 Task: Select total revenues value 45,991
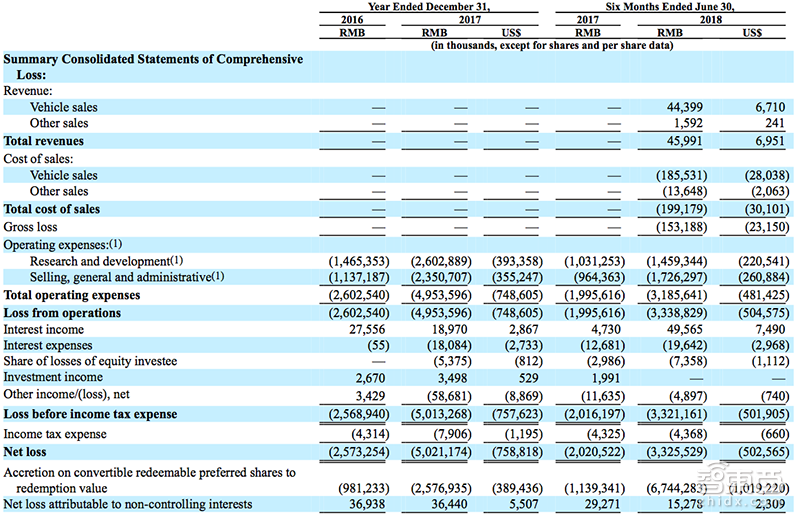click(x=685, y=141)
